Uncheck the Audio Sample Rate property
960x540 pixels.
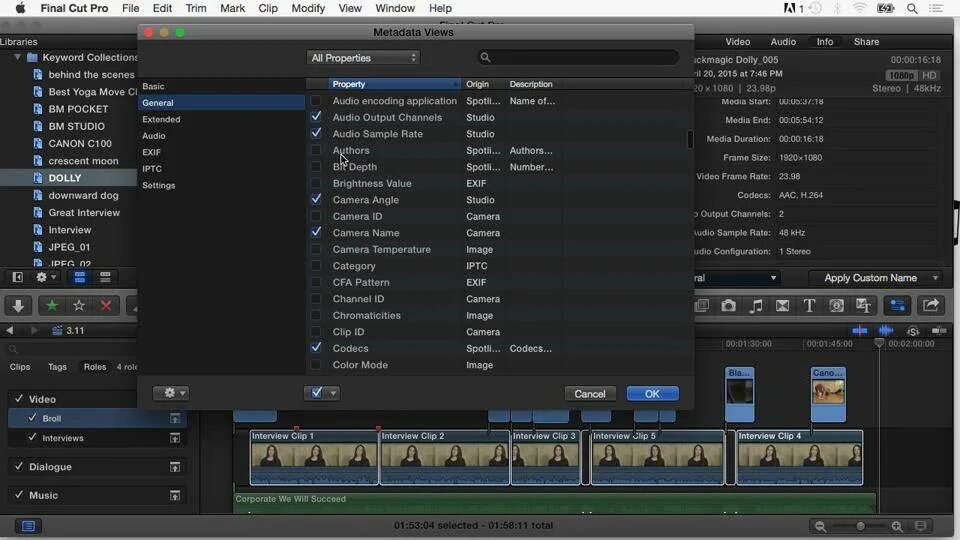pyautogui.click(x=316, y=133)
